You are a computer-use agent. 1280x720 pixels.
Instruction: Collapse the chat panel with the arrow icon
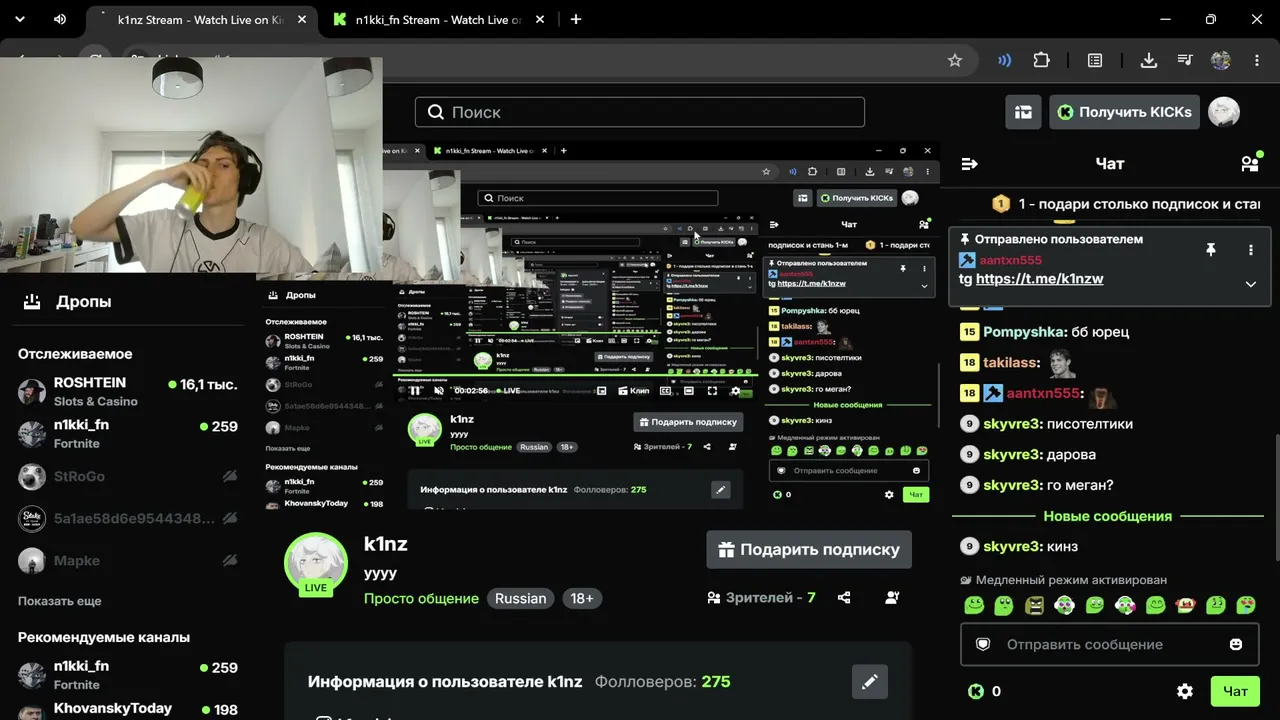969,164
